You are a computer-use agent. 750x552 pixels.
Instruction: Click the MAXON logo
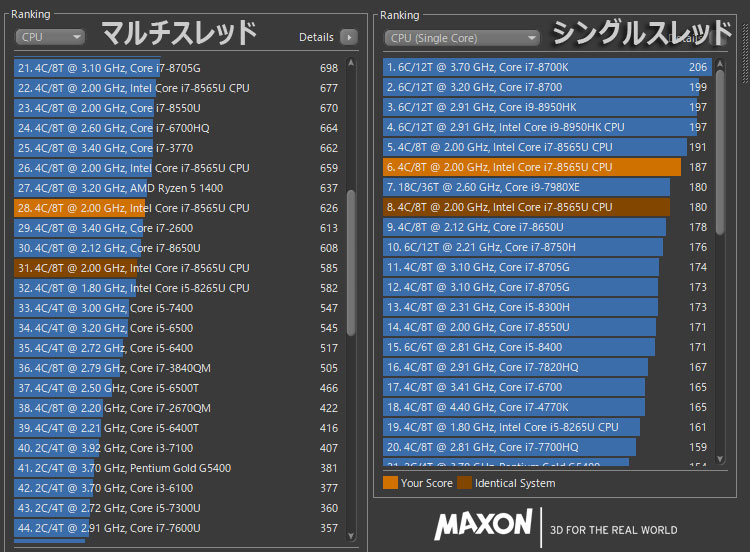(x=484, y=524)
